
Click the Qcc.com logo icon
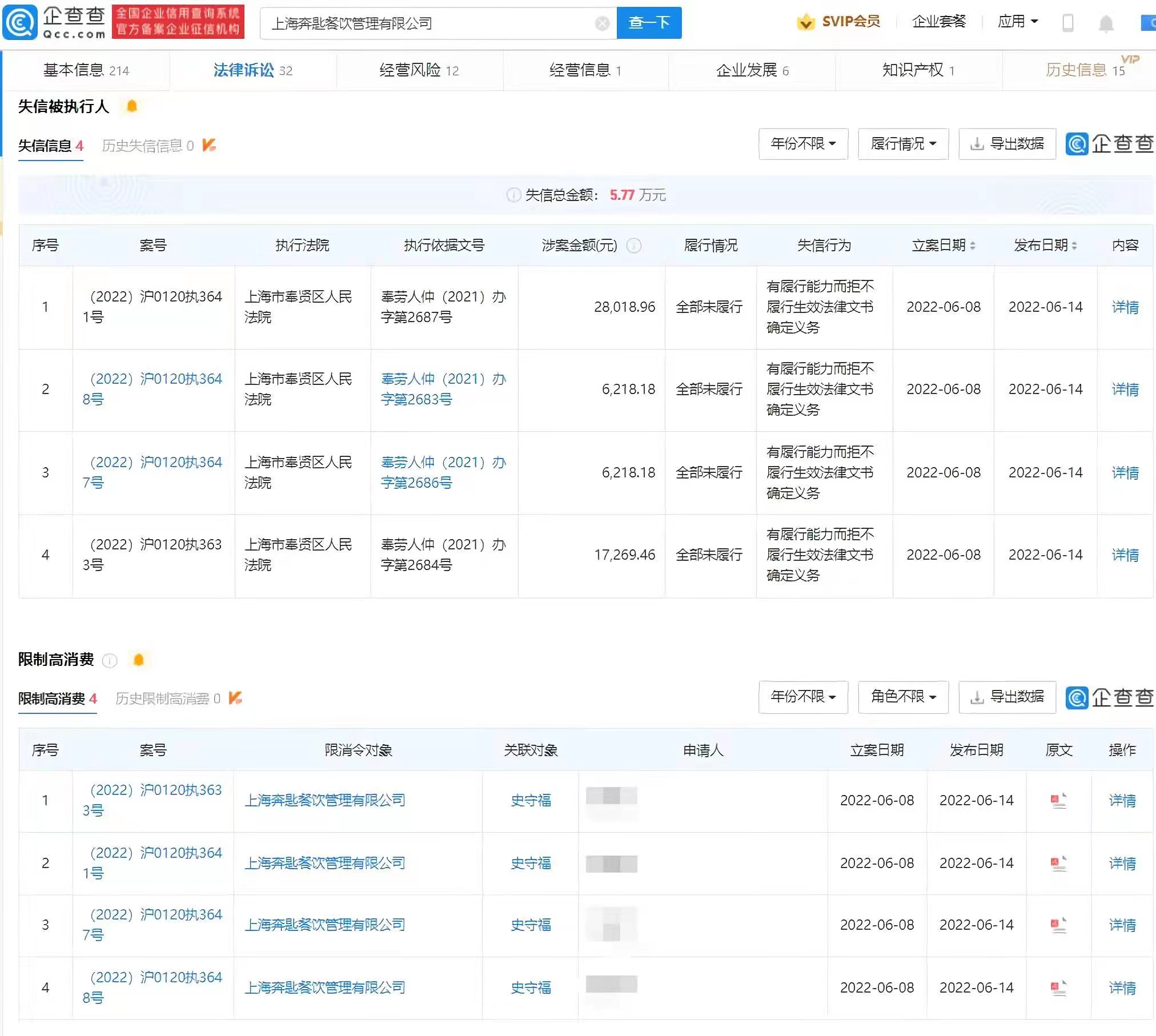point(19,23)
